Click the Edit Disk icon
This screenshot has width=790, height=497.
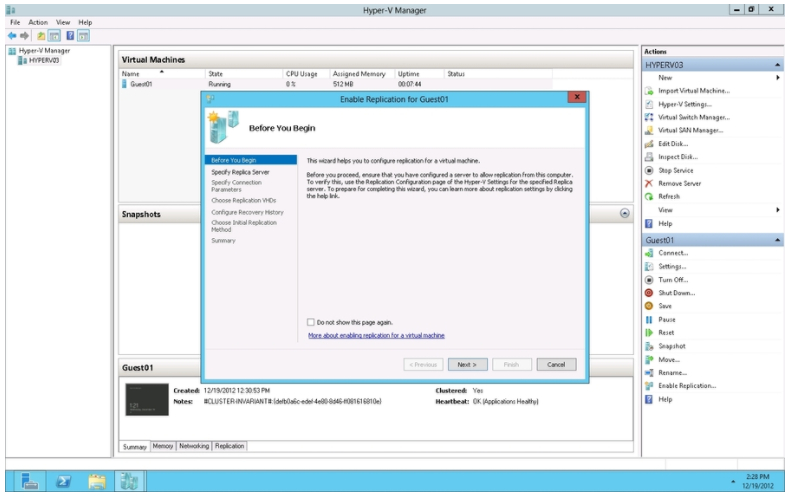(x=649, y=144)
